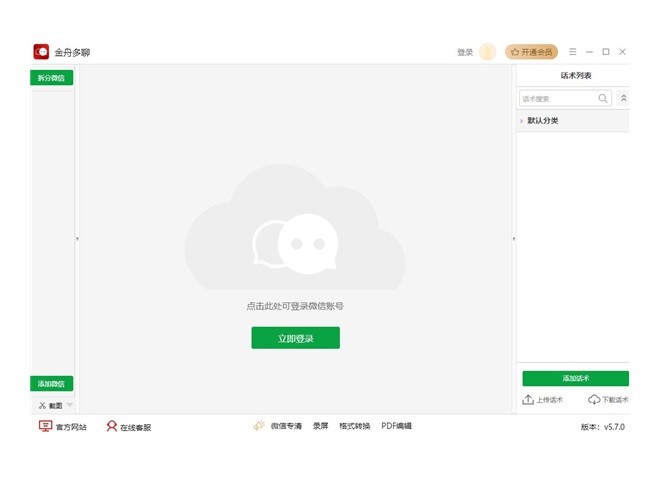The image size is (668, 491).
Task: Click the 下载话术 cloud download icon
Action: click(x=594, y=399)
